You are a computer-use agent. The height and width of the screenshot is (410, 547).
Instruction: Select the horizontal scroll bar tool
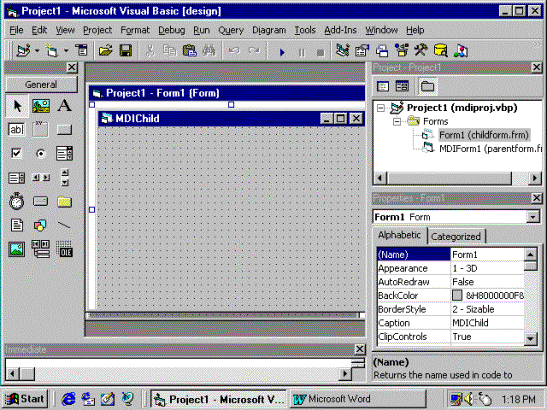tap(41, 177)
